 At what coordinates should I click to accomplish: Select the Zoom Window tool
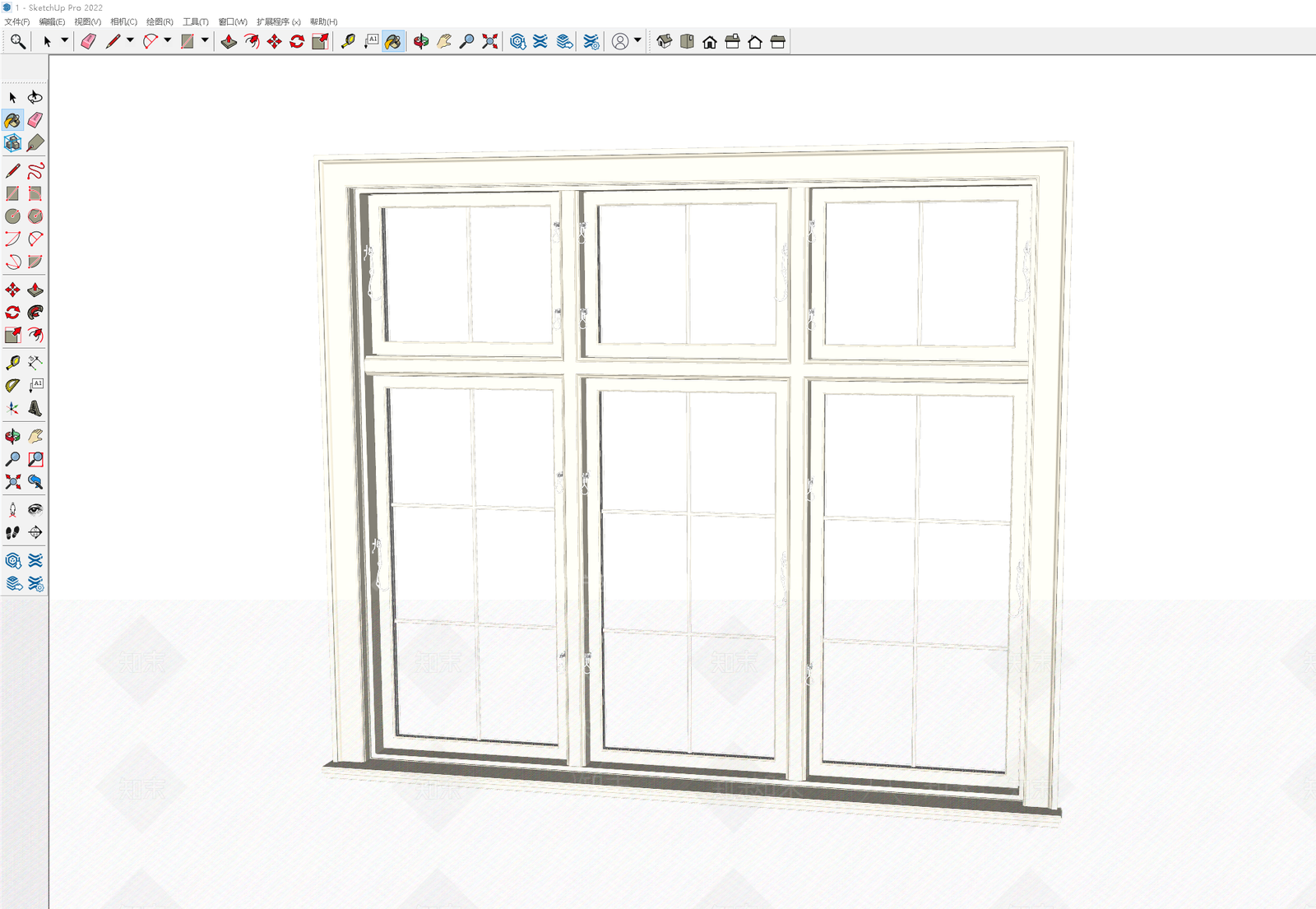tap(35, 459)
